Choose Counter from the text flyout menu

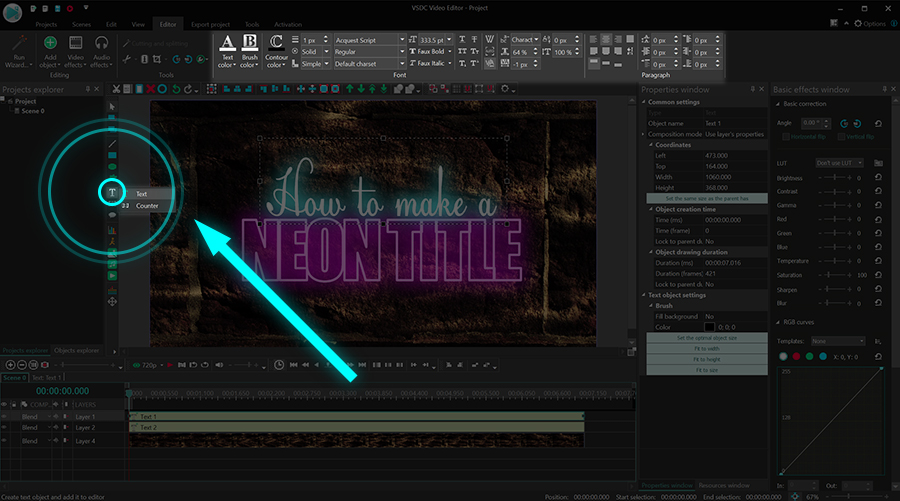pyautogui.click(x=147, y=205)
